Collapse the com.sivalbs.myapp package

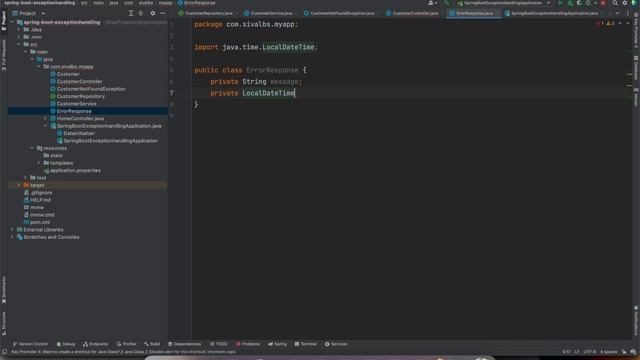(x=39, y=67)
